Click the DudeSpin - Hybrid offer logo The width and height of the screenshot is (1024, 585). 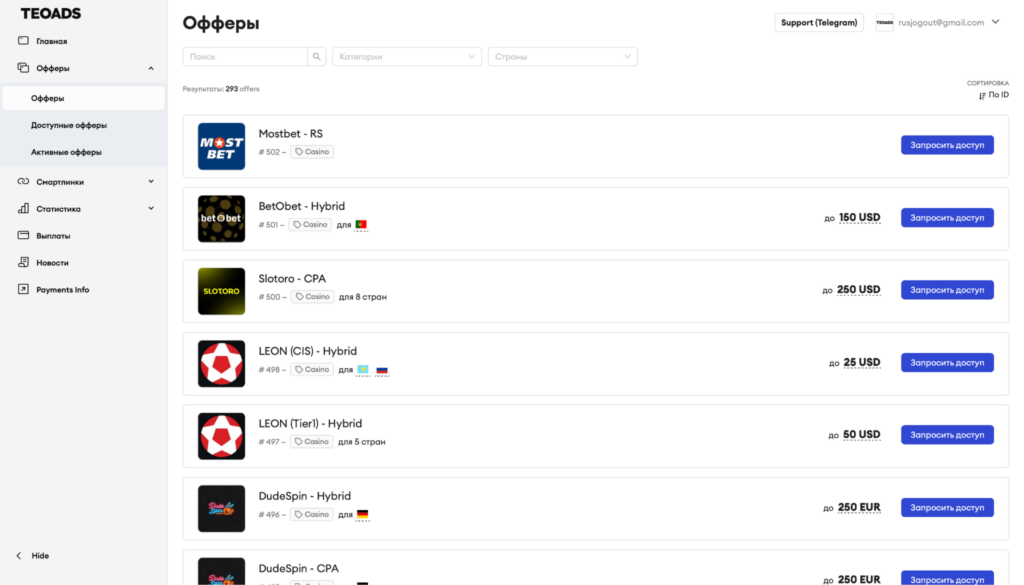coord(221,509)
